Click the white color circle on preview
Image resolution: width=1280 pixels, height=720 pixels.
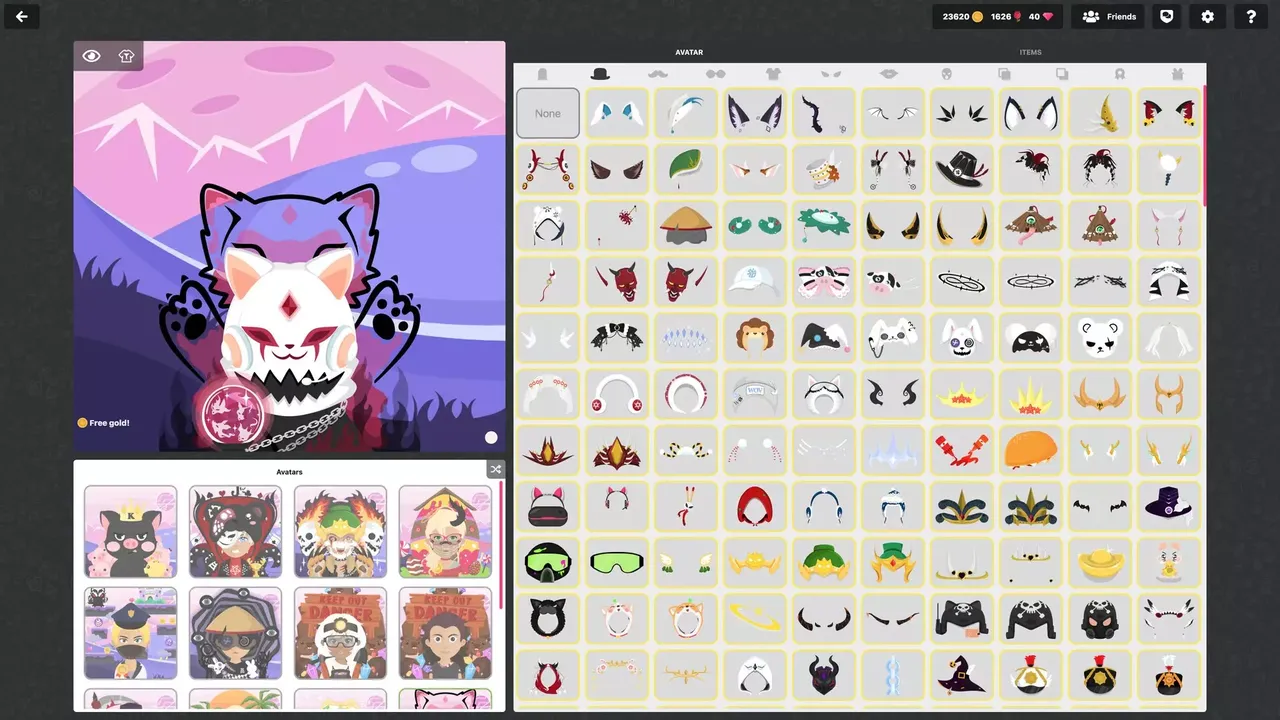[491, 437]
